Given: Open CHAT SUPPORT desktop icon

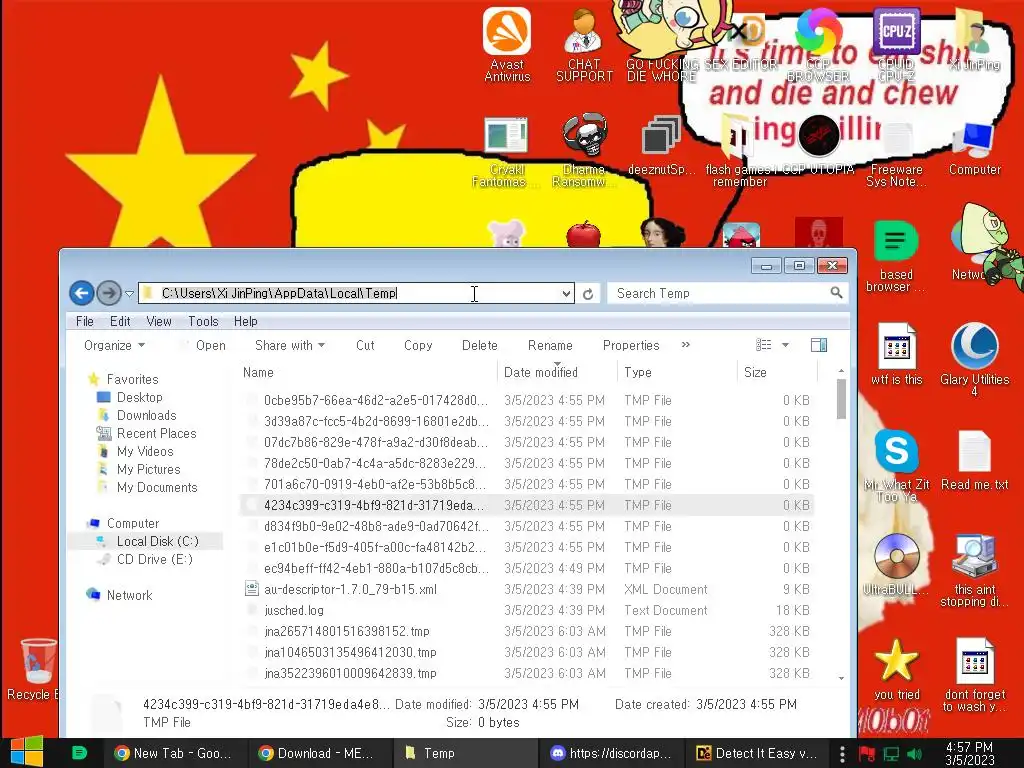Looking at the screenshot, I should click(584, 44).
